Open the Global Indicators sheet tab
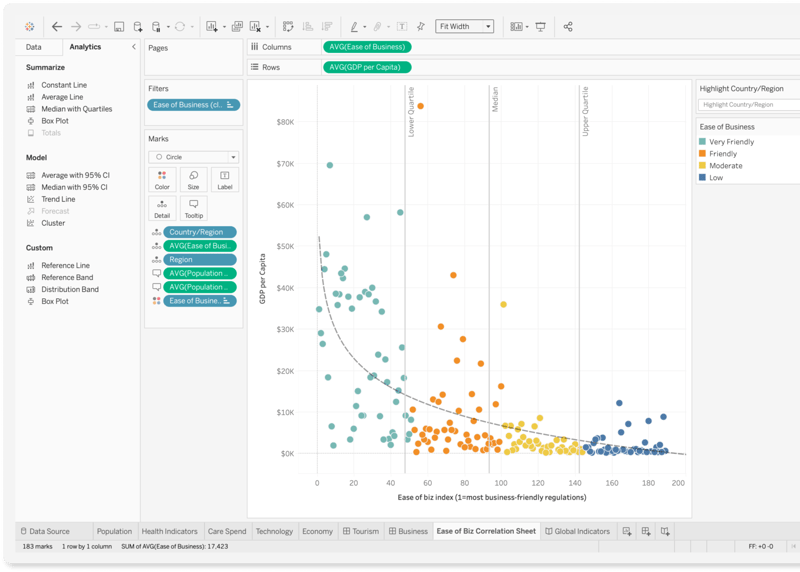Viewport: 800px width, 572px height. pos(577,532)
